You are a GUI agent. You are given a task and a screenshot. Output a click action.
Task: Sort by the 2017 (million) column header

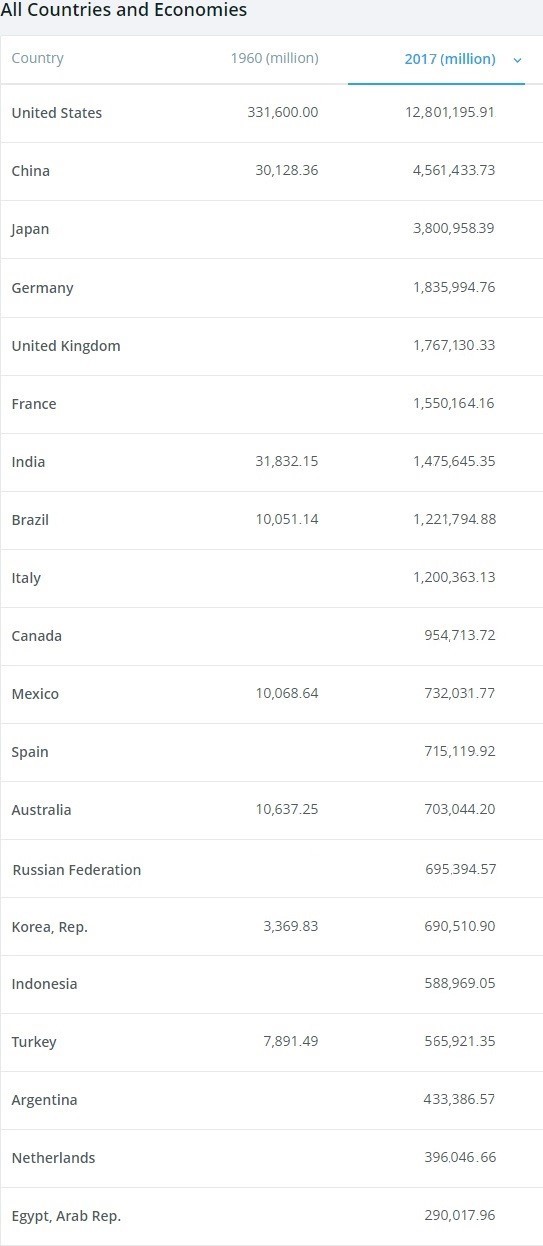tap(450, 59)
